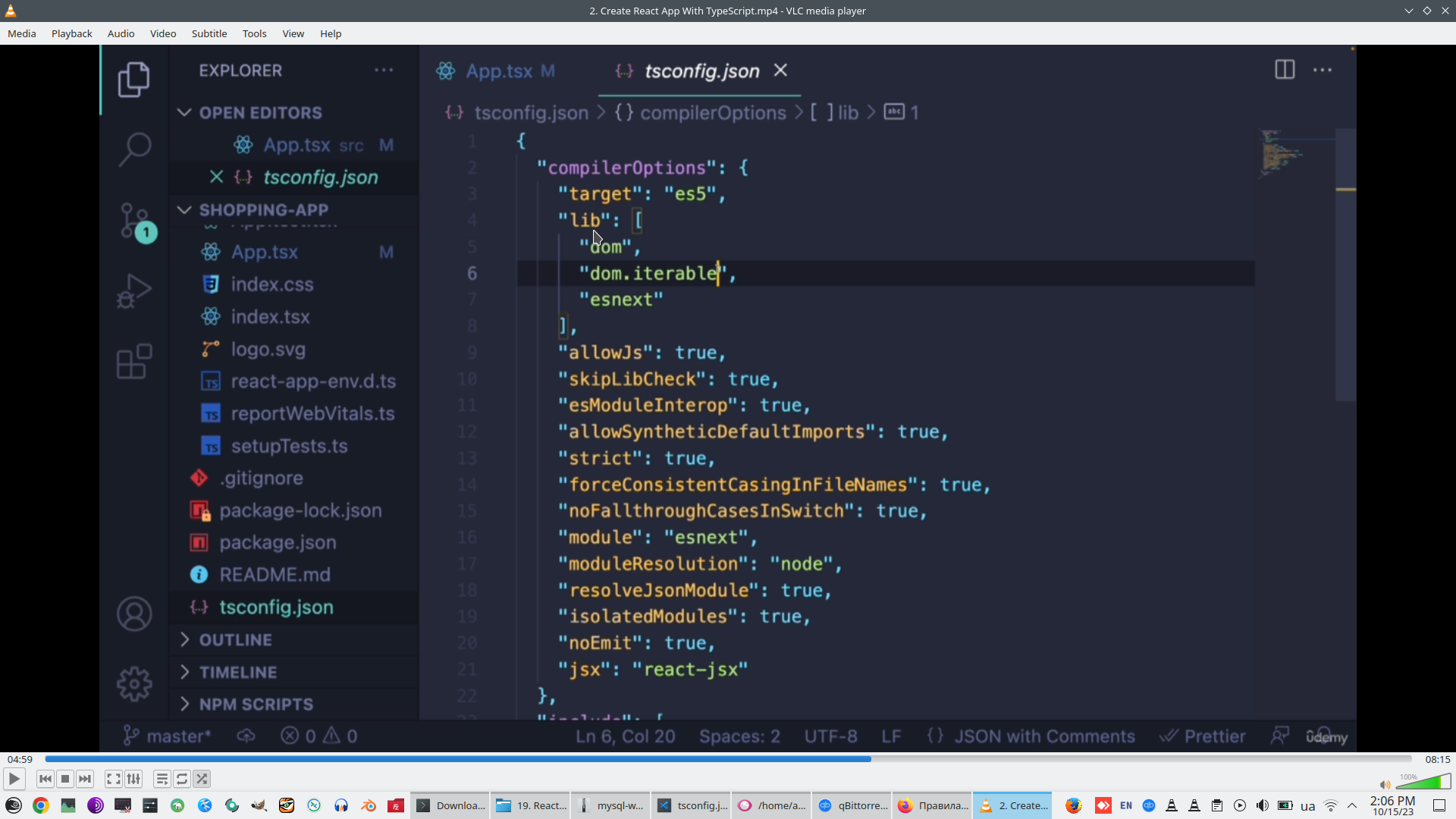
Task: Open the Playback menu
Action: coord(71,33)
